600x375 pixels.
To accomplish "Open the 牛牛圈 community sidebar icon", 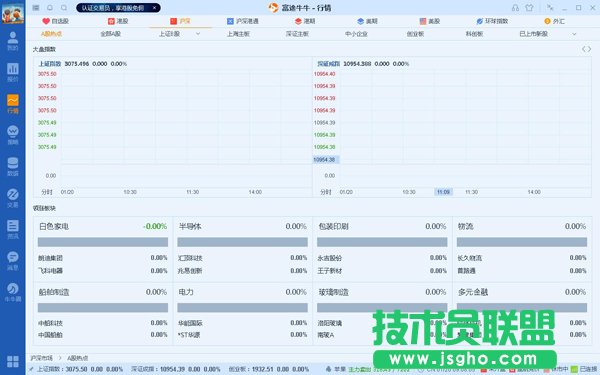I will click(x=13, y=292).
